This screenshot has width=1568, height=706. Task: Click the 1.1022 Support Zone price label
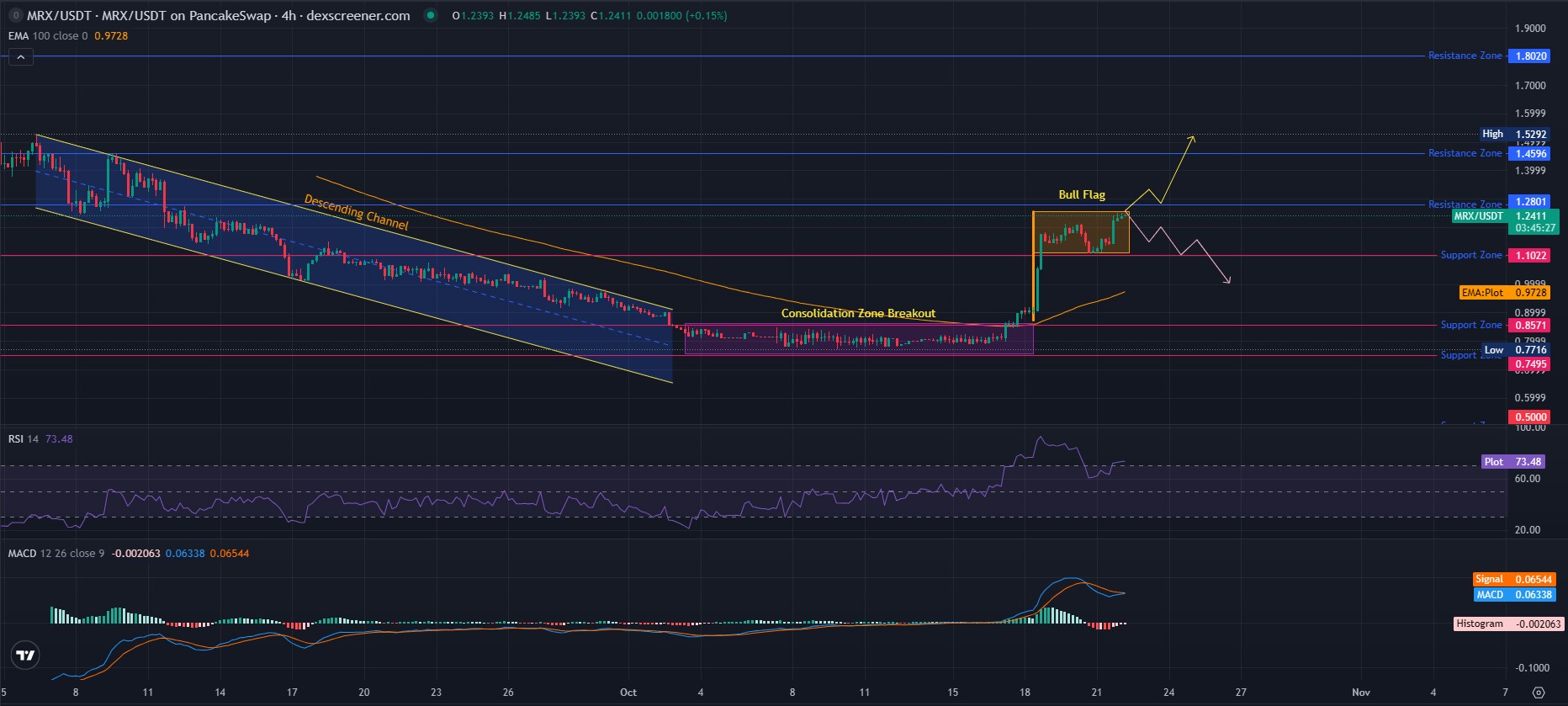1531,256
